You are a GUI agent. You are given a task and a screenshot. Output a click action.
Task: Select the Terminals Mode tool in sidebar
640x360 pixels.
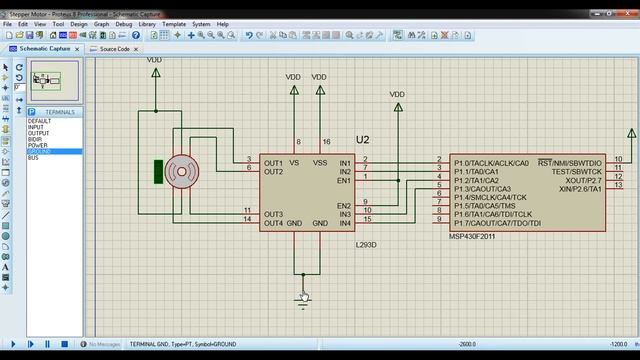[6, 141]
